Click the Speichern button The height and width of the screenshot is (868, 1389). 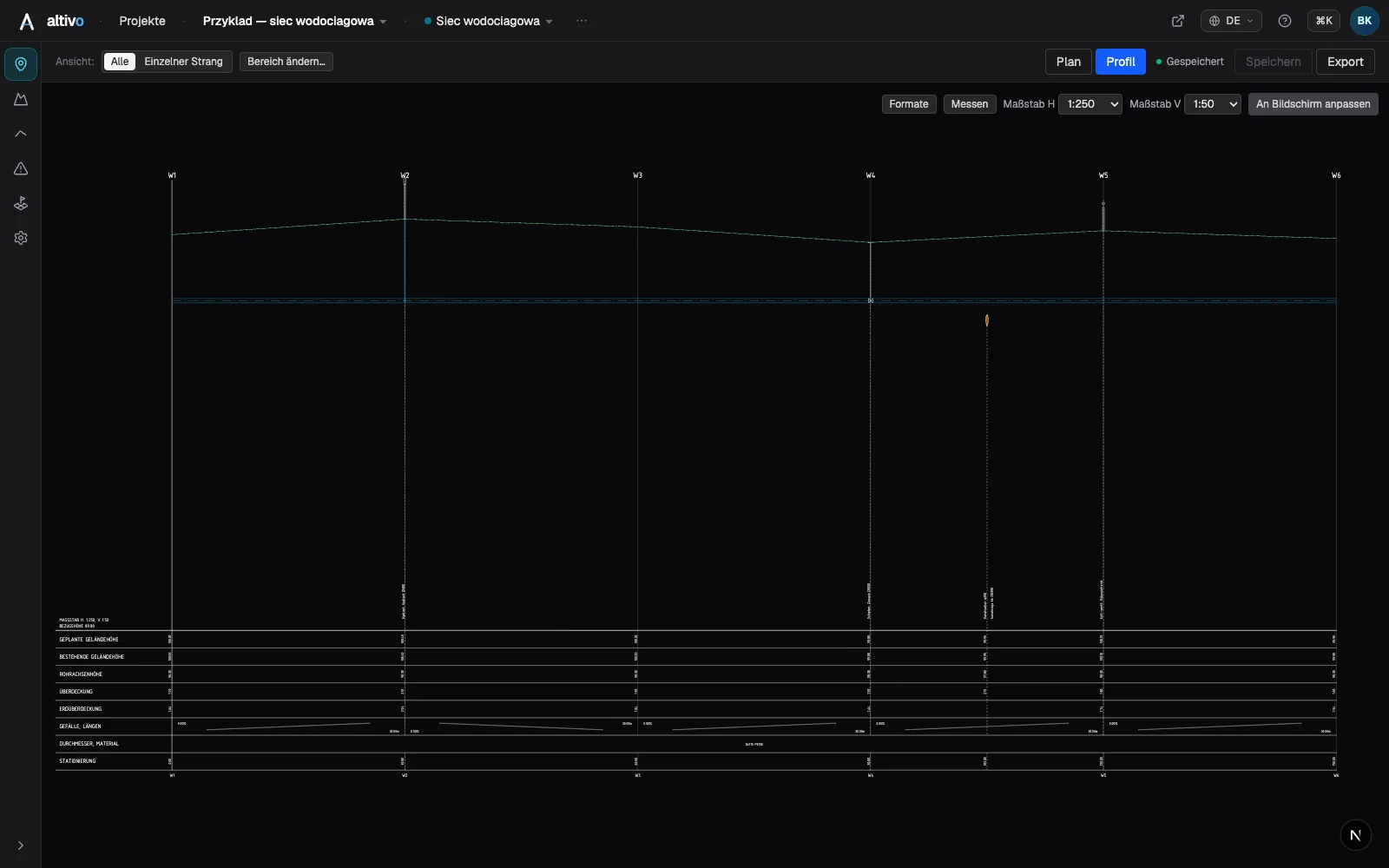click(x=1274, y=62)
